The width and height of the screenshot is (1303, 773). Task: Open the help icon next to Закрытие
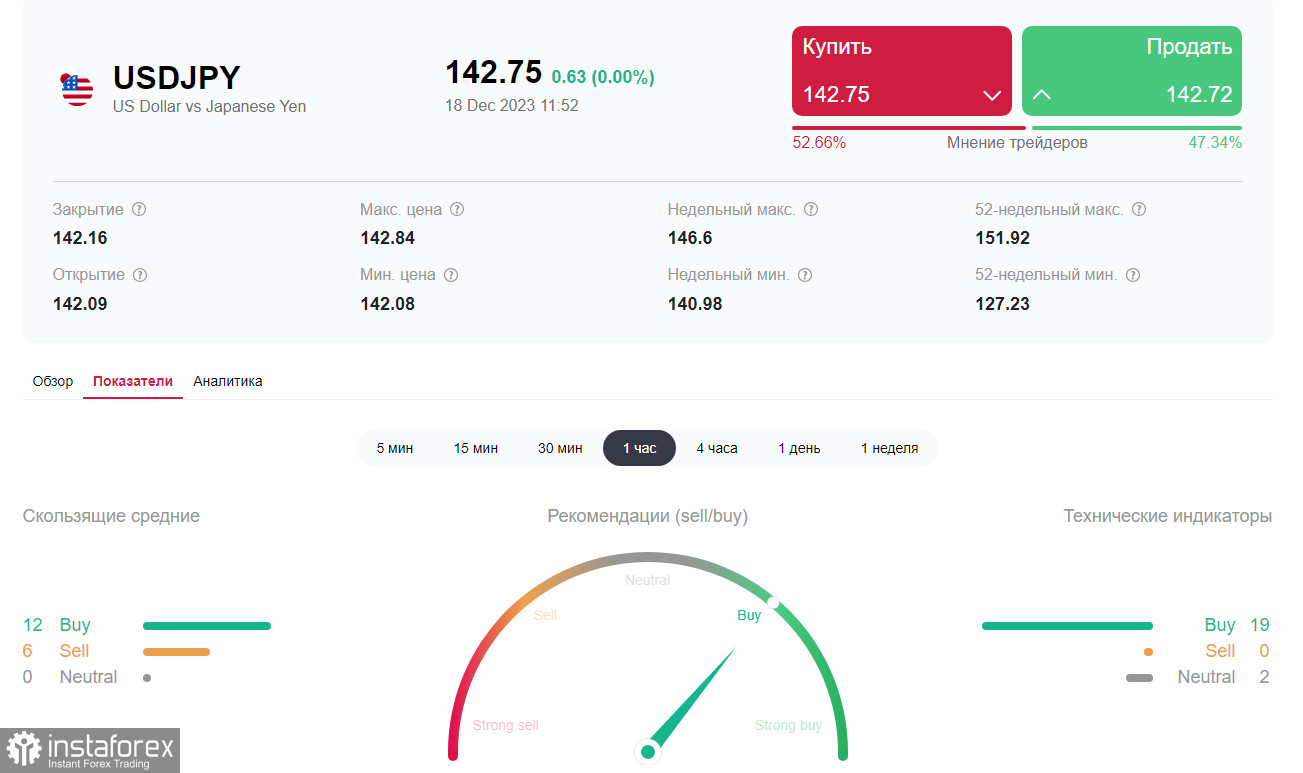tap(139, 210)
